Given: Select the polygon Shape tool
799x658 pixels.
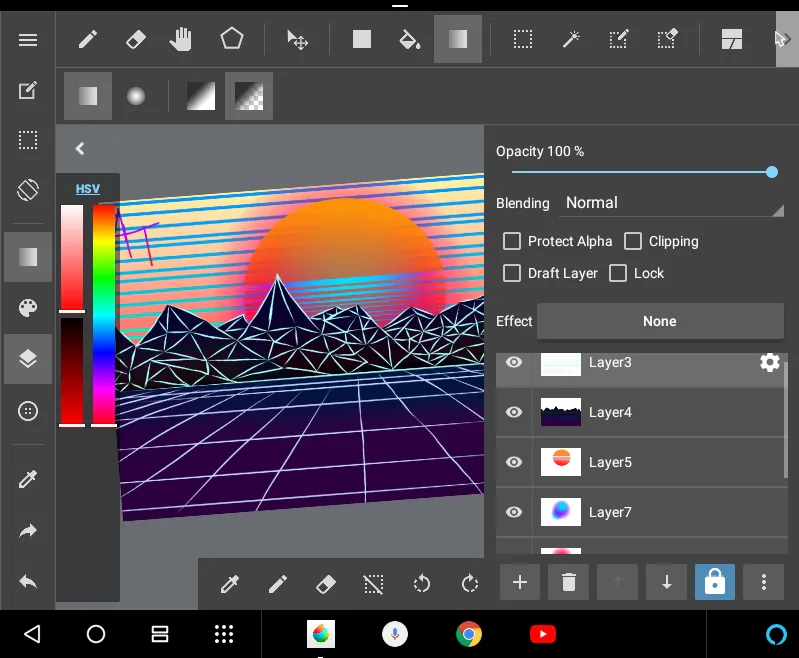Looking at the screenshot, I should coord(231,39).
